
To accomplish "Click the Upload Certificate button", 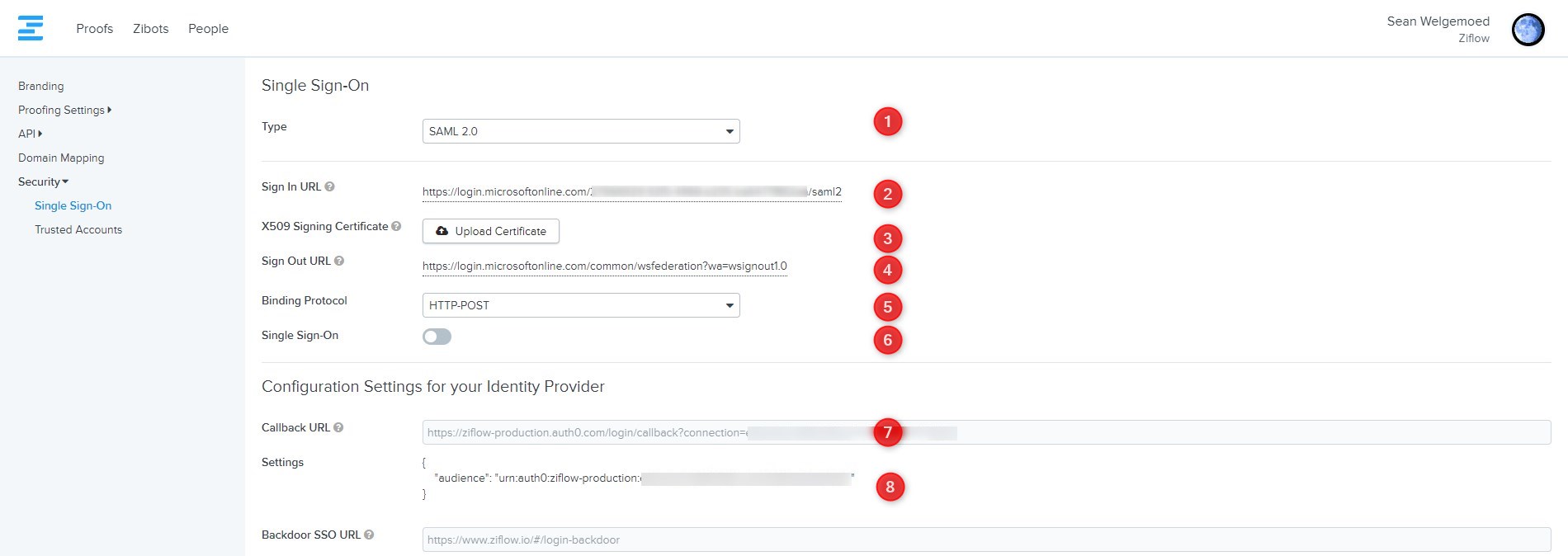I will pyautogui.click(x=491, y=231).
